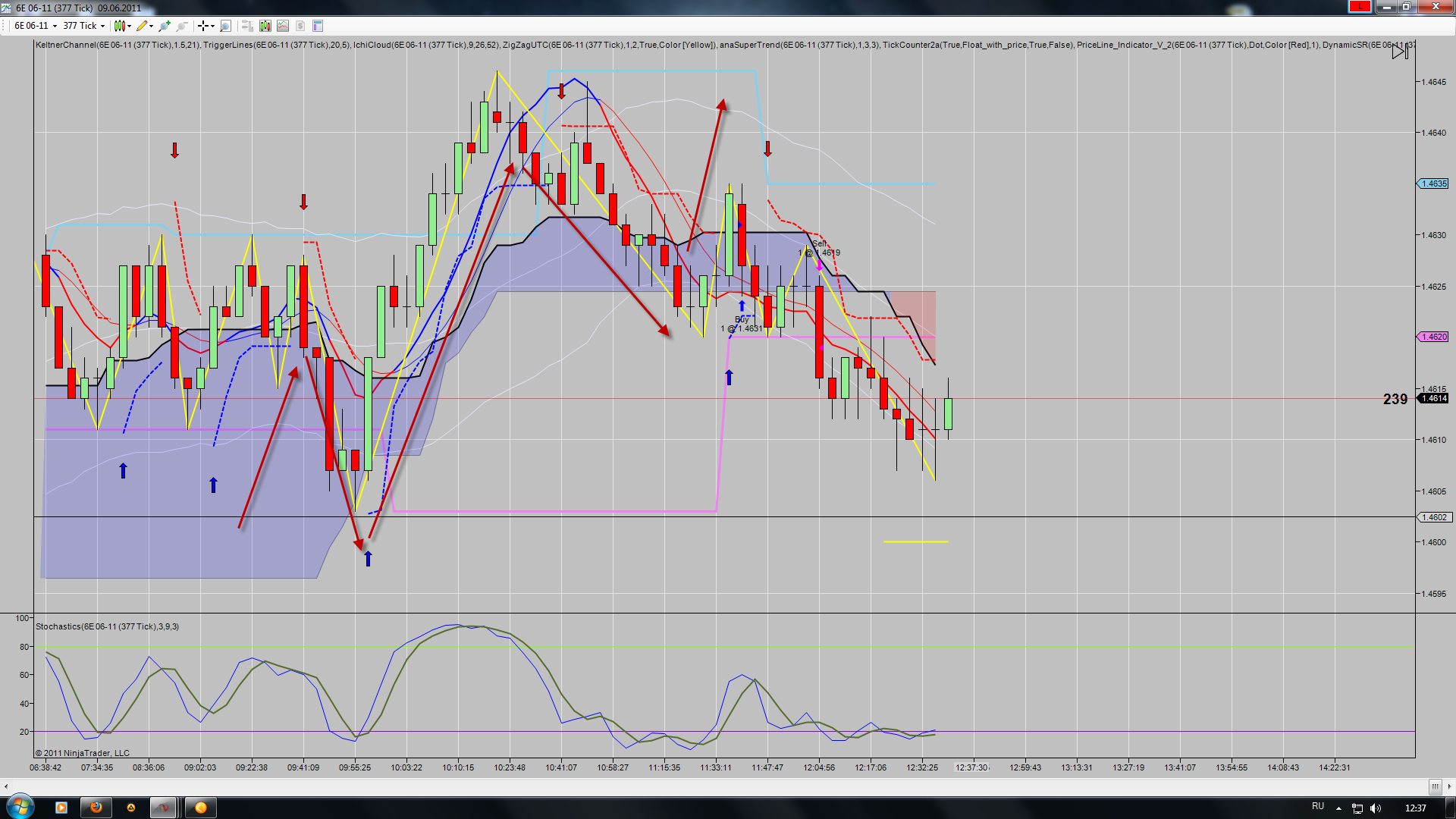Click the 1.4635 cyan price marker
This screenshot has height=819, width=1456.
click(1433, 184)
